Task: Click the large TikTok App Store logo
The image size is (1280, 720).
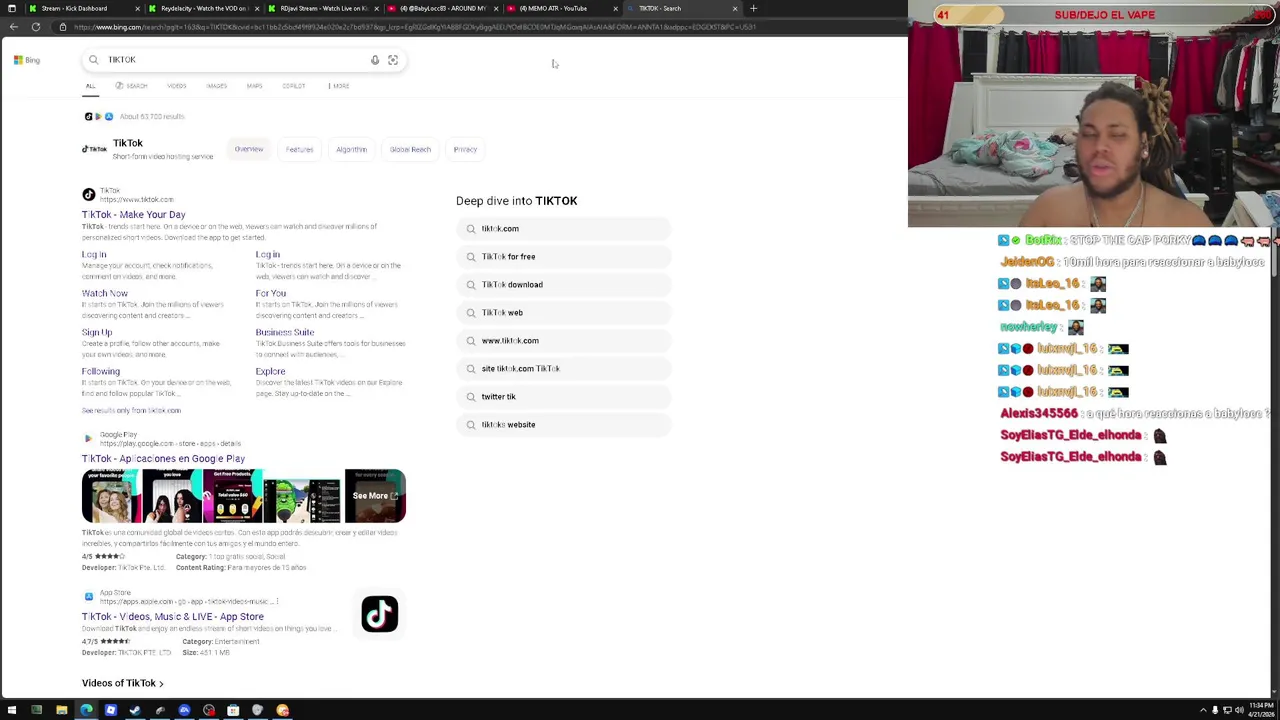Action: coord(380,614)
